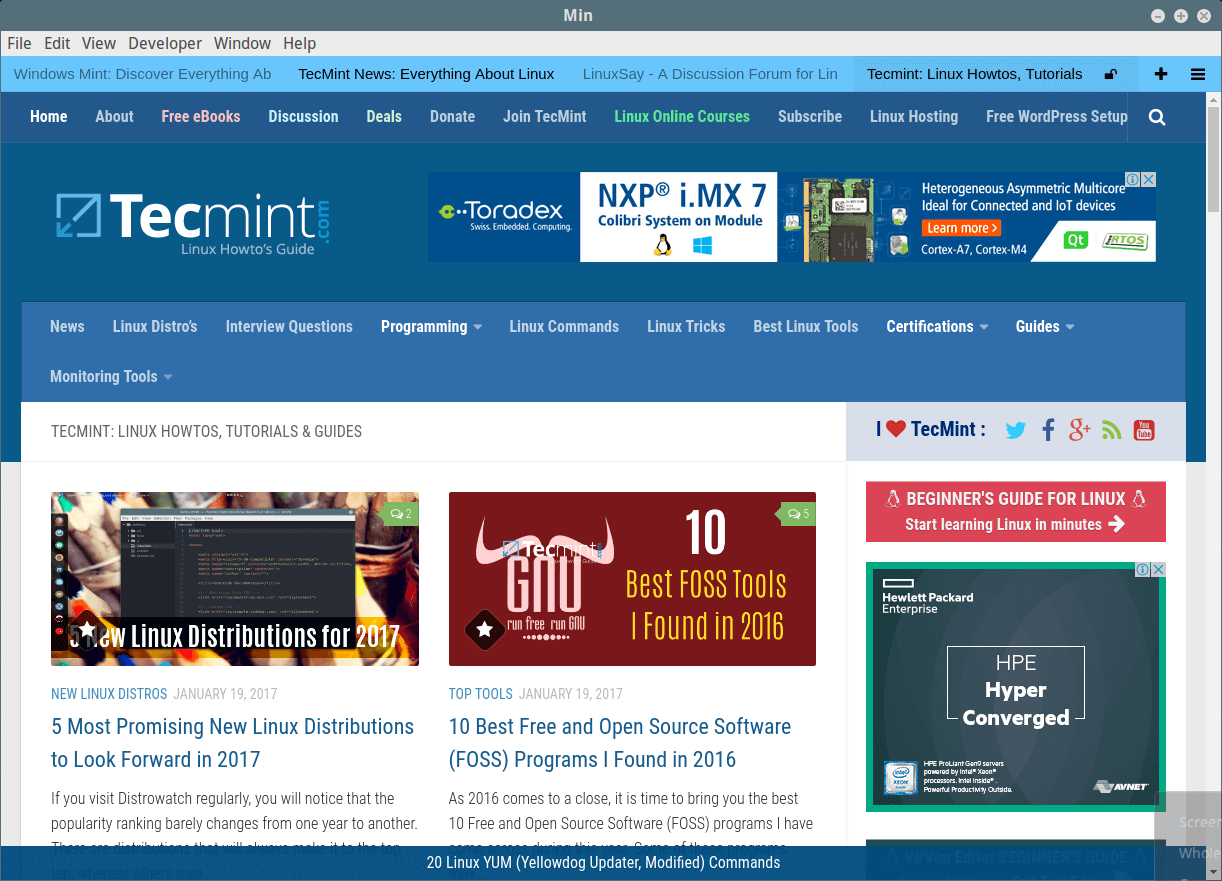Open Linux Commands category link
Viewport: 1222px width, 881px height.
[x=564, y=327]
